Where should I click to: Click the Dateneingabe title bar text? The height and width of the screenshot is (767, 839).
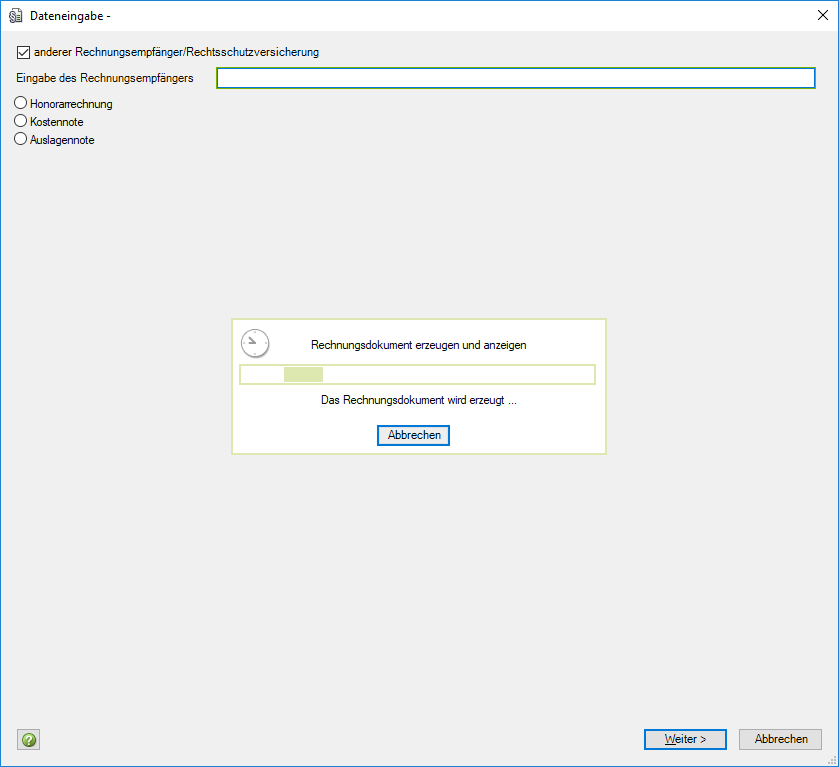tap(70, 15)
